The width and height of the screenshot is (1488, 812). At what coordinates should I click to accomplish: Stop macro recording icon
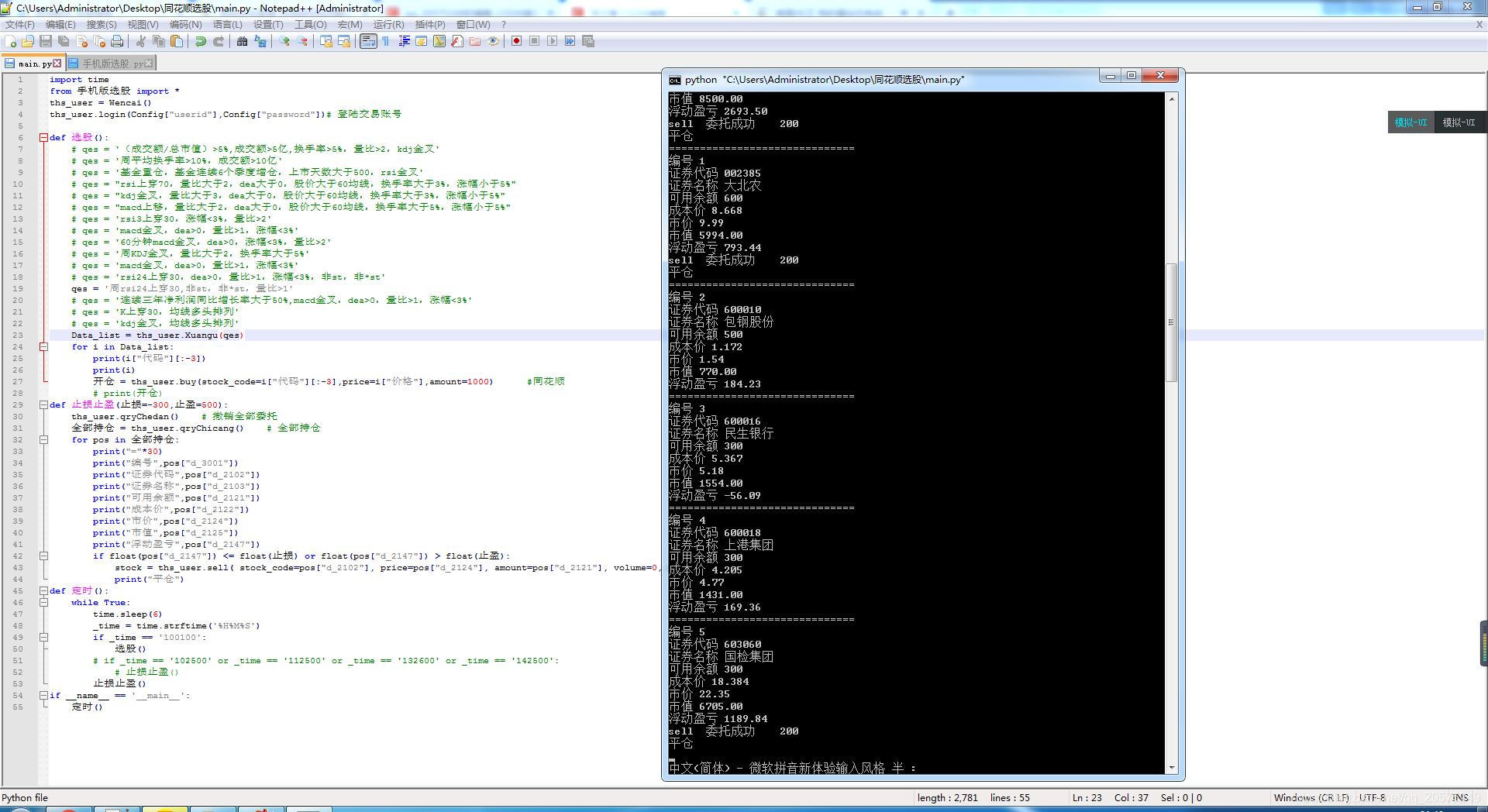pos(534,41)
